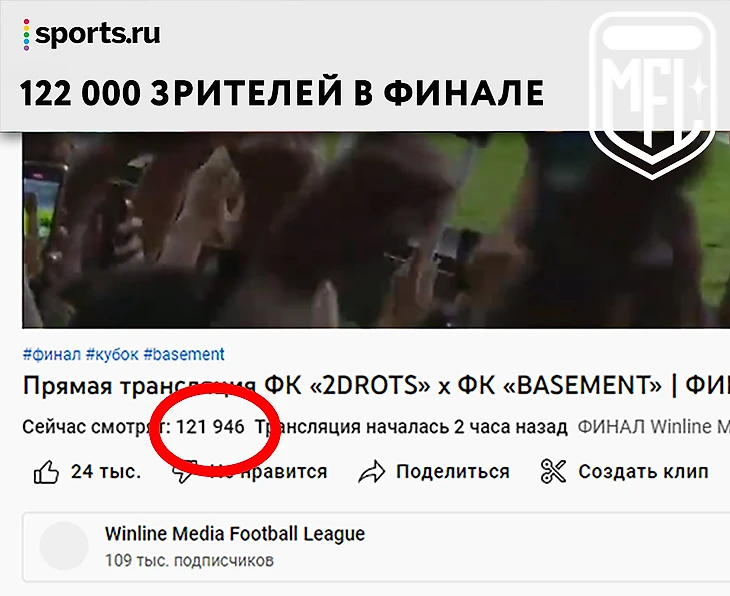Click the 24 тыс. like count
Screen dimensions: 730x596
[x=106, y=472]
